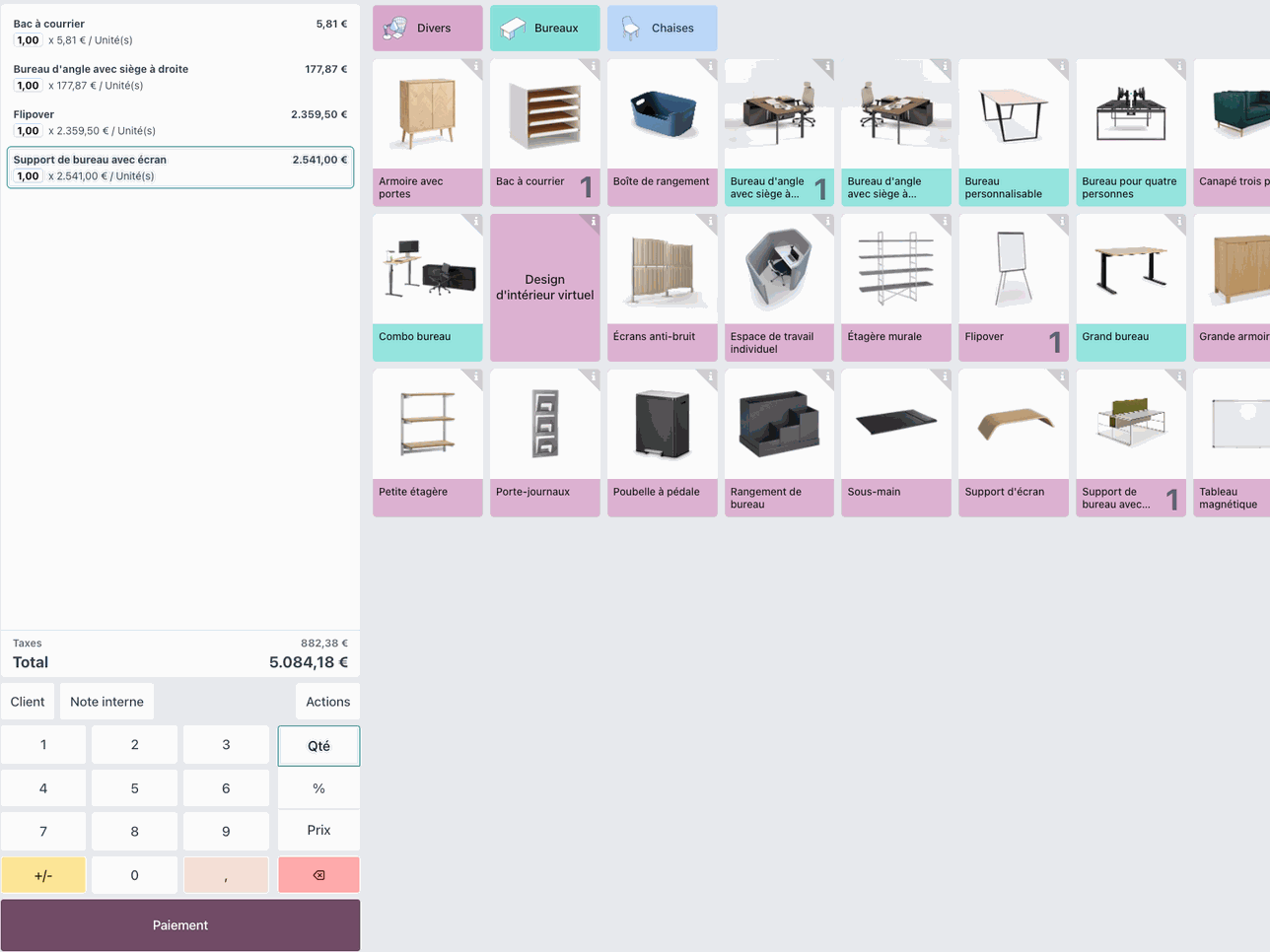The height and width of the screenshot is (952, 1270).
Task: Select Bureau d'angle avec siège à droite line
Action: coord(180,77)
